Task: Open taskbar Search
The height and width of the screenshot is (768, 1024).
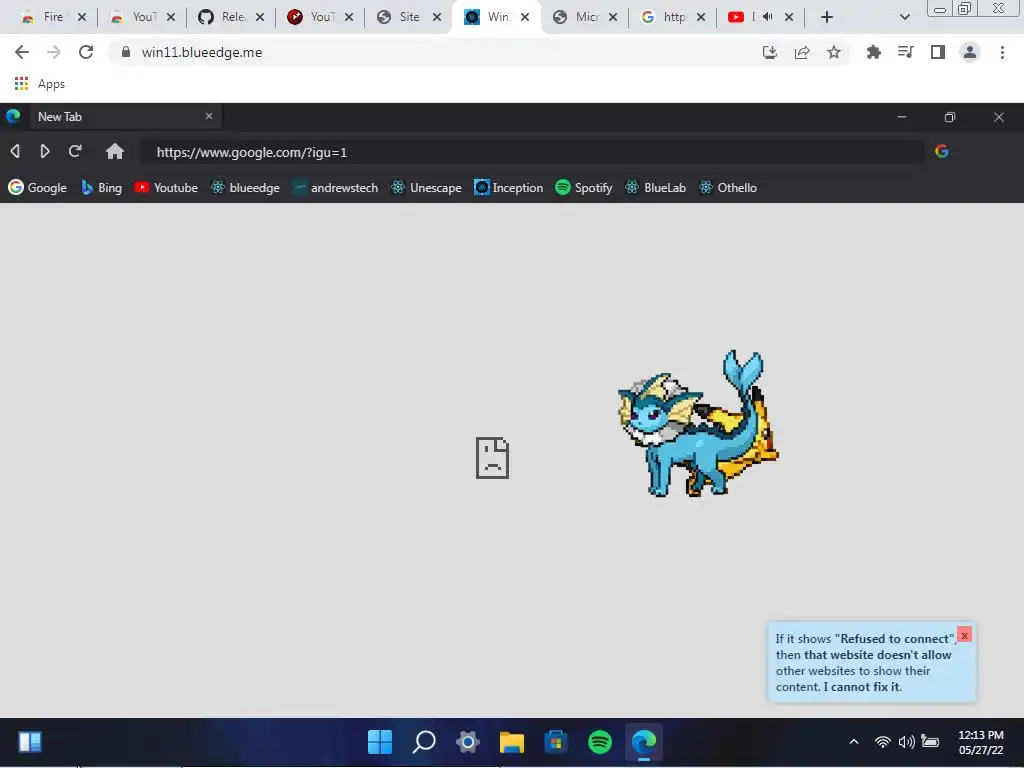Action: click(424, 742)
